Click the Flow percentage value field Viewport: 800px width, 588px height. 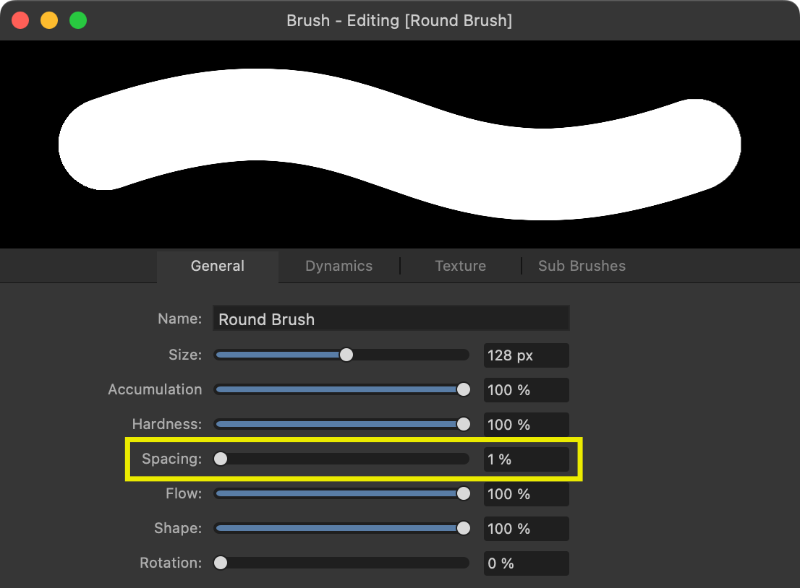[x=526, y=493]
